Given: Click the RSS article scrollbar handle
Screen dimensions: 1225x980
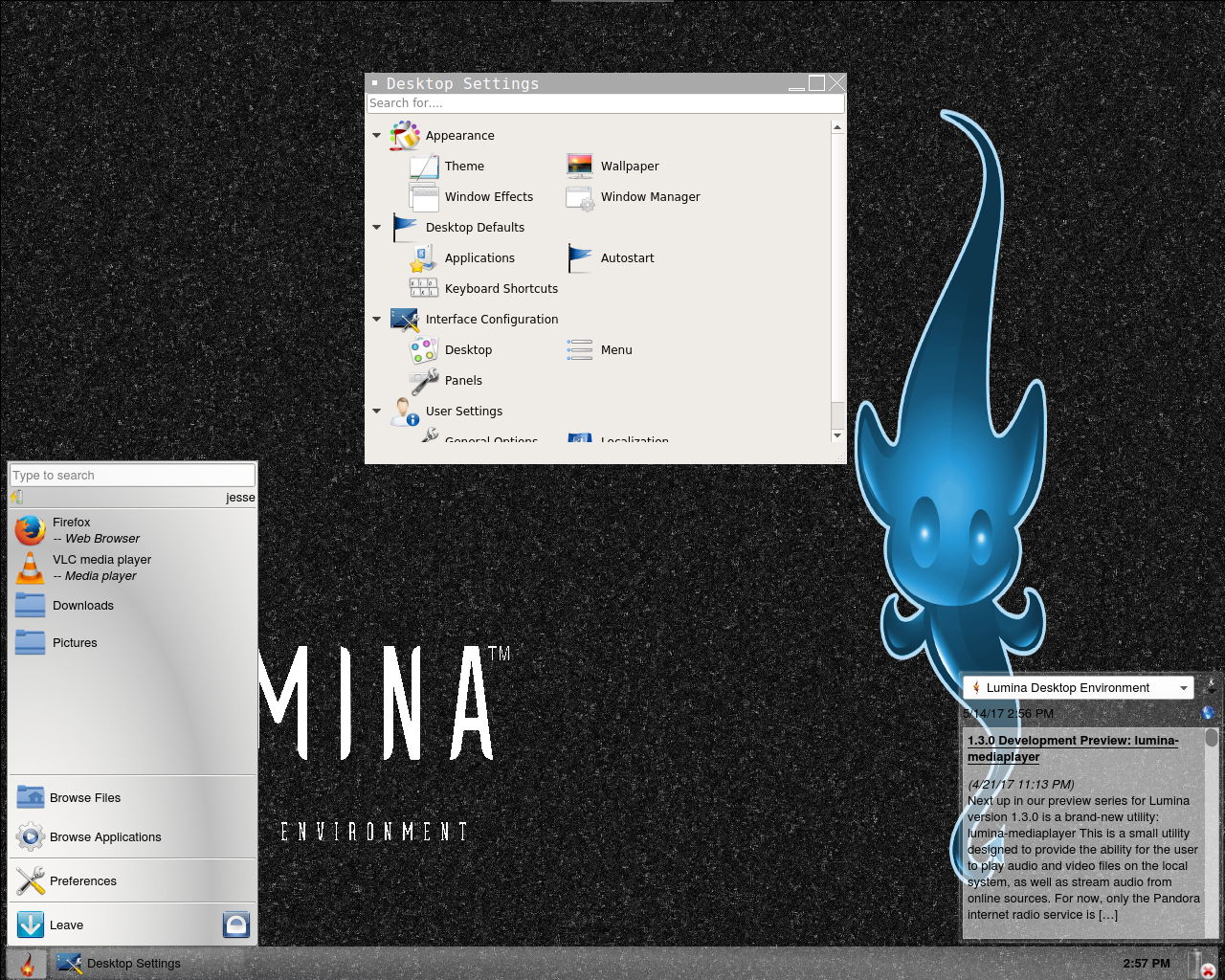Looking at the screenshot, I should tap(1212, 738).
